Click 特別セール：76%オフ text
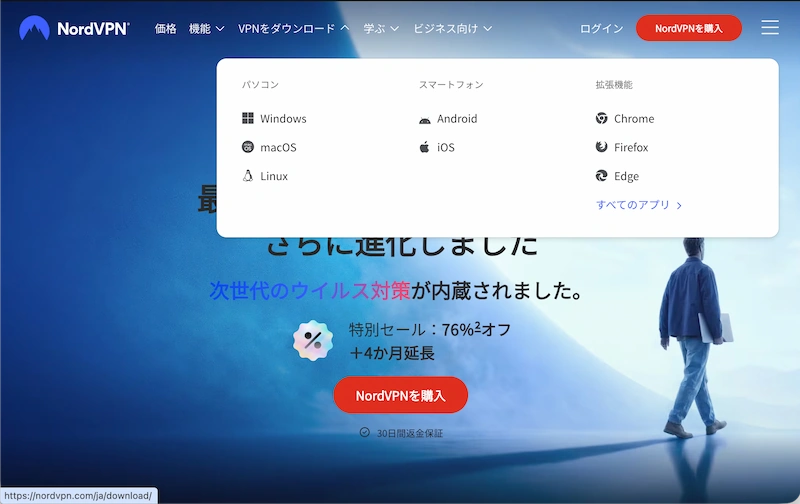Viewport: 800px width, 504px height. [x=430, y=330]
